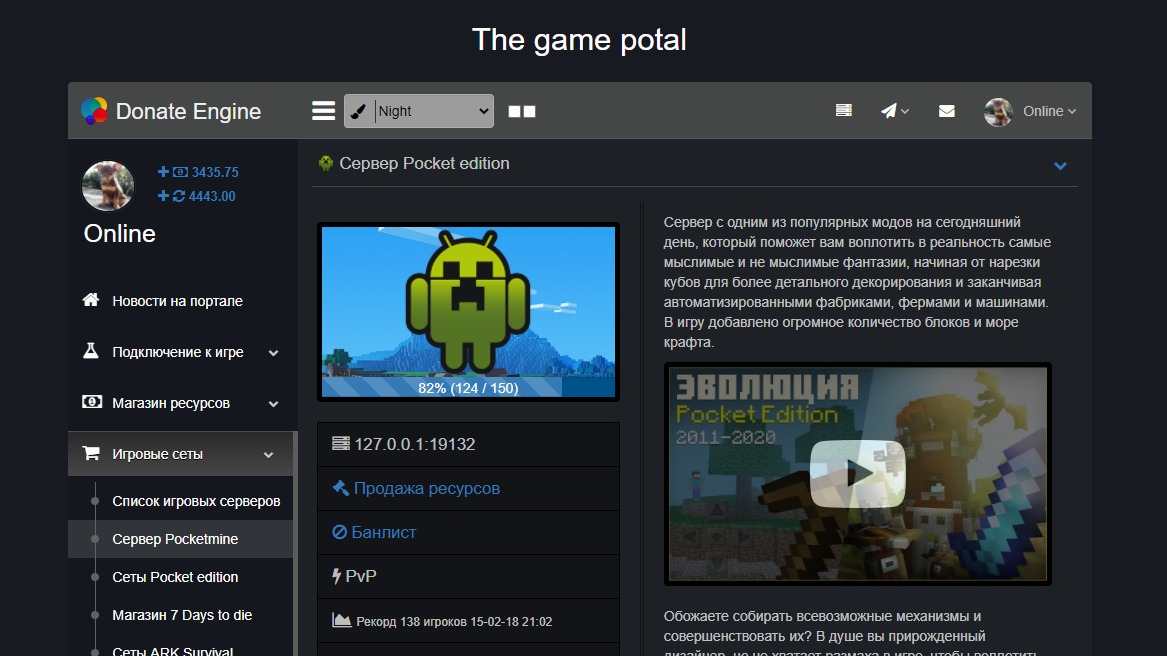Open the paper plane dropdown

pos(894,111)
